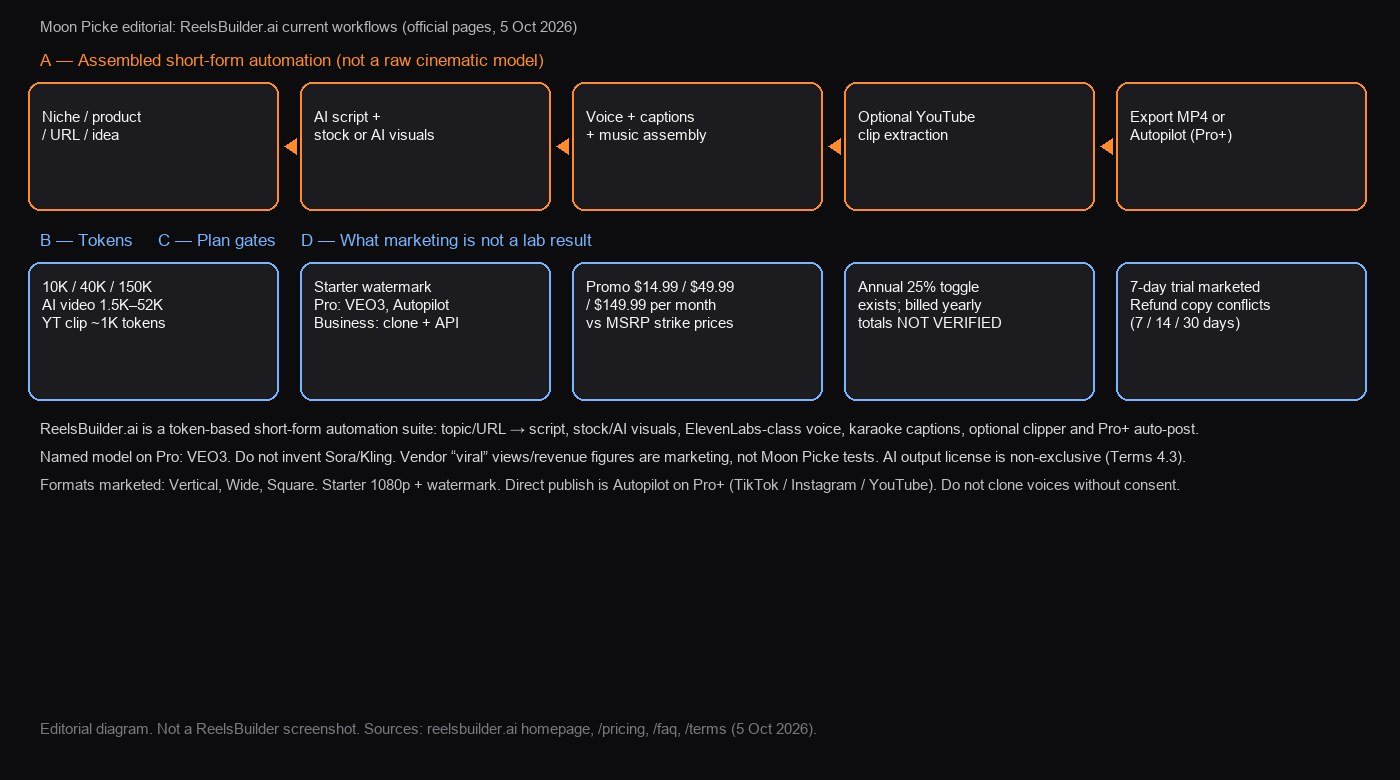Select the 'AI script + stock or AI visuals' card
1400x780 pixels.
pyautogui.click(x=425, y=146)
